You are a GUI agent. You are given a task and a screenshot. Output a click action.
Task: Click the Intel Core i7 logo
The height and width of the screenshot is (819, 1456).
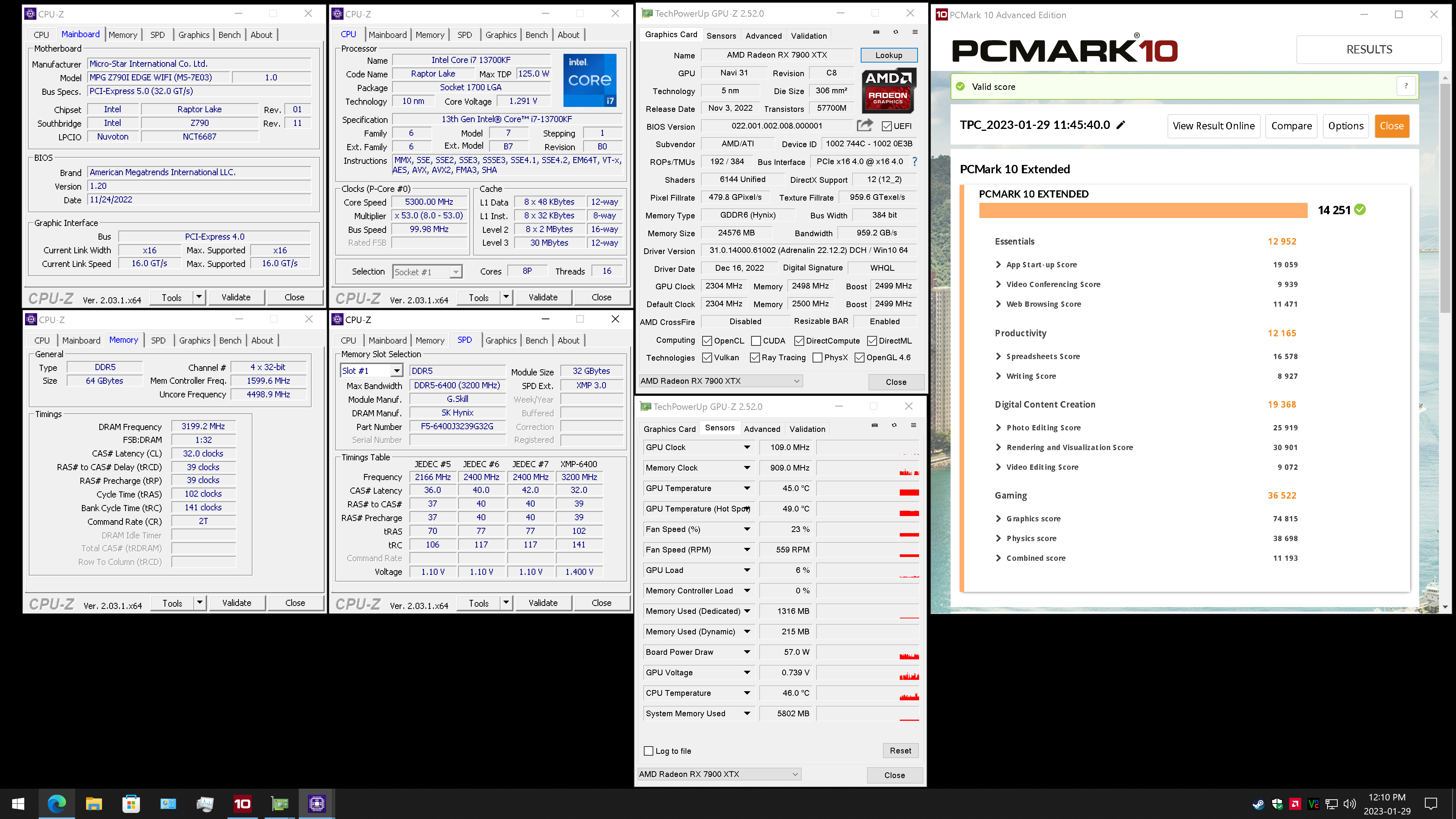(590, 80)
